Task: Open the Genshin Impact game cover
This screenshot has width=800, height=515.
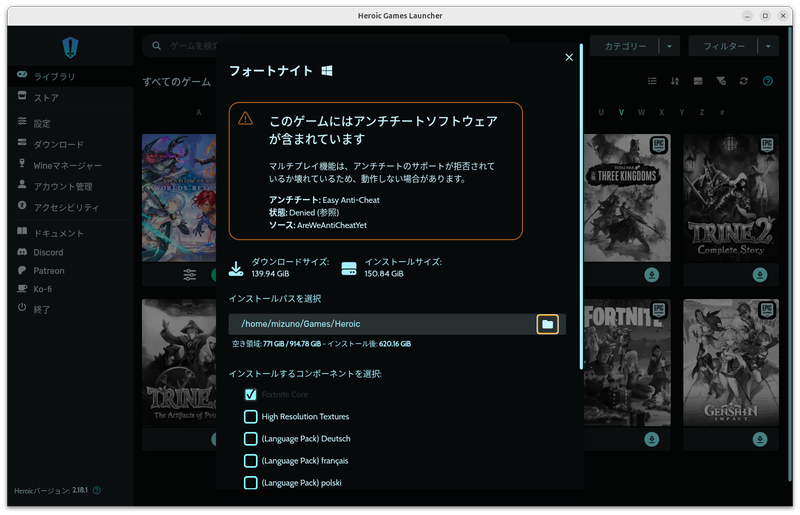Action: pos(731,362)
